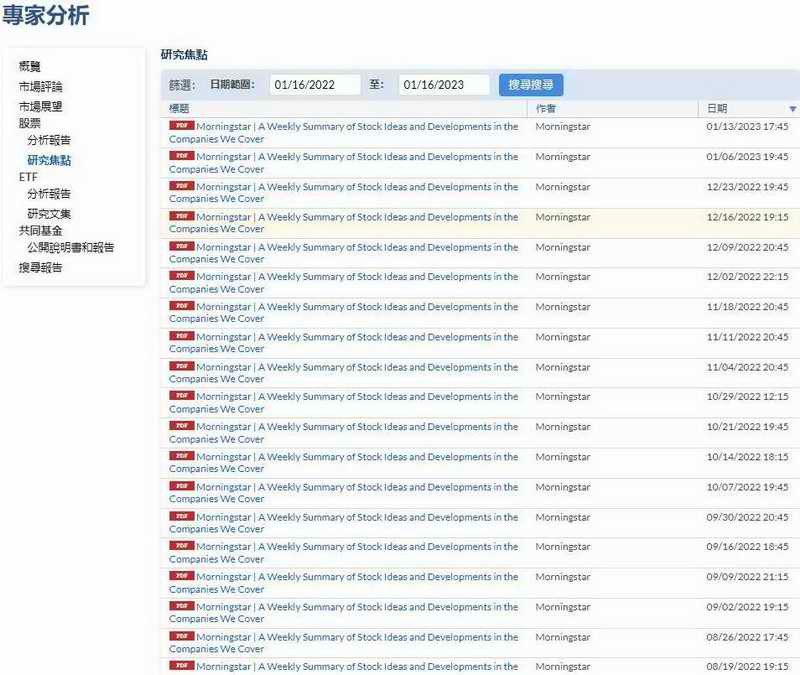Viewport: 800px width, 675px height.
Task: Open the PDF icon for the 01/13/2023 report
Action: (x=182, y=126)
